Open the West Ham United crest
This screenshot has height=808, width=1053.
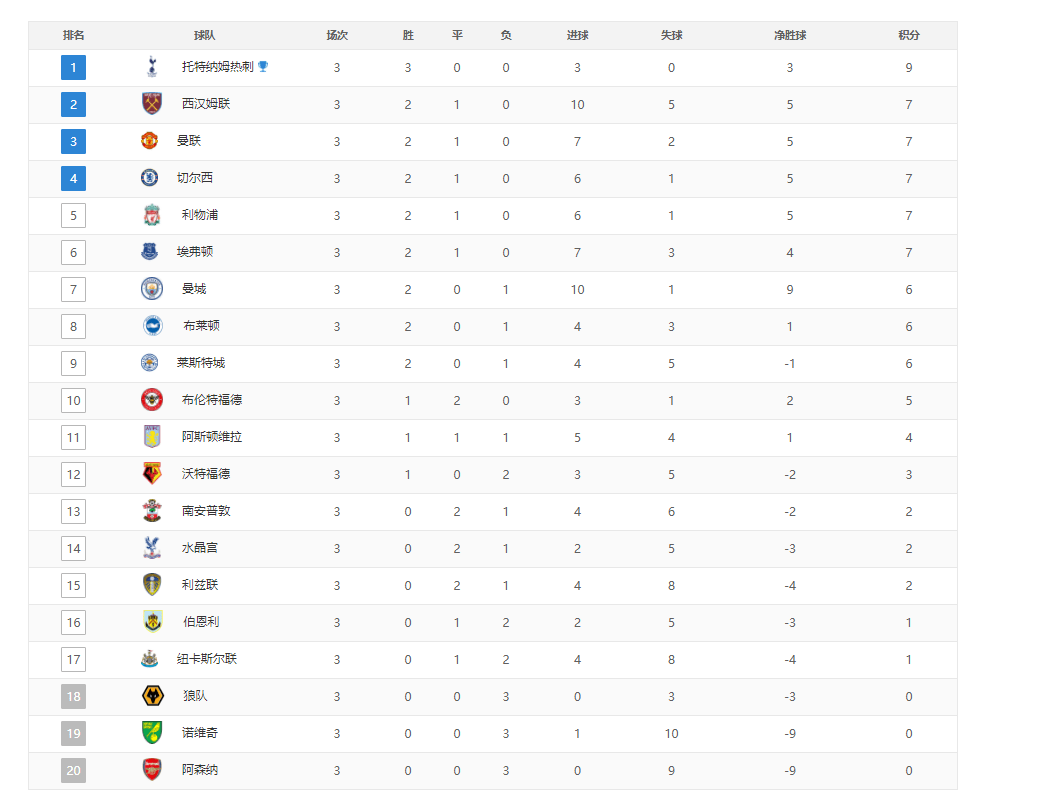[152, 104]
